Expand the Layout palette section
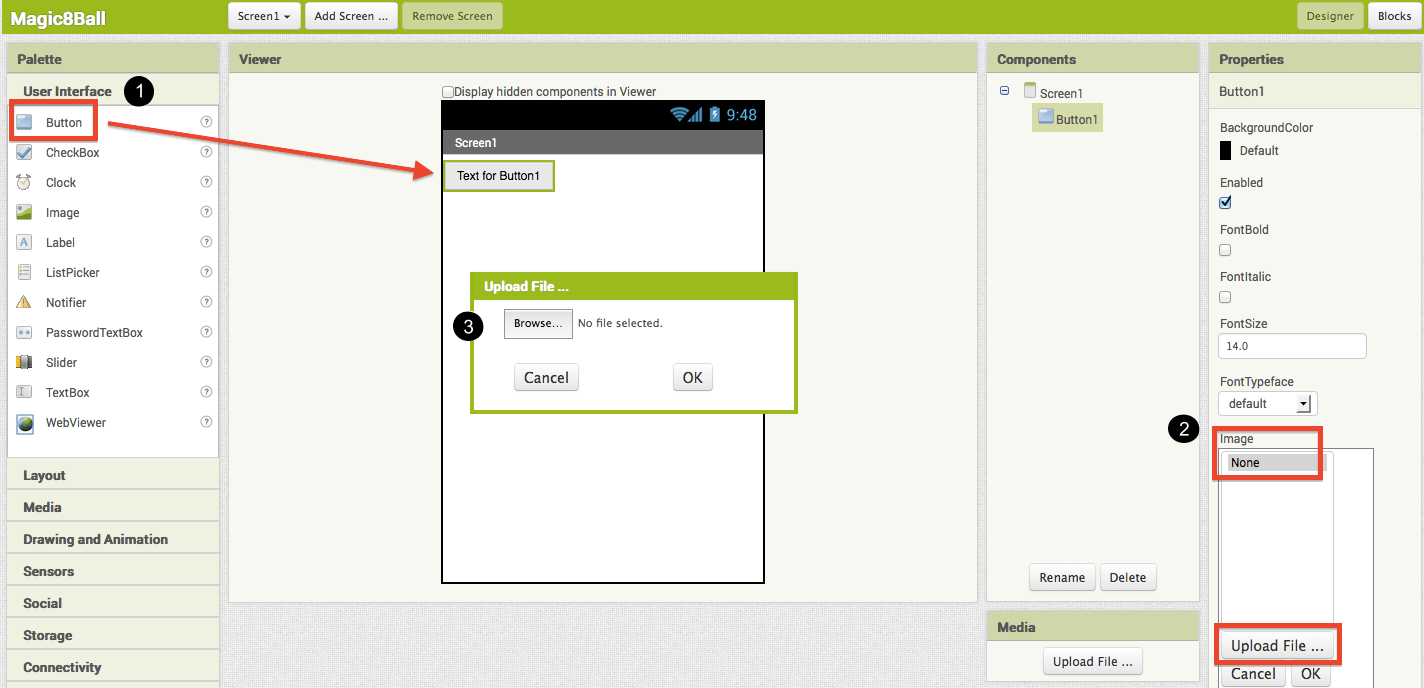The image size is (1424, 688). 113,475
